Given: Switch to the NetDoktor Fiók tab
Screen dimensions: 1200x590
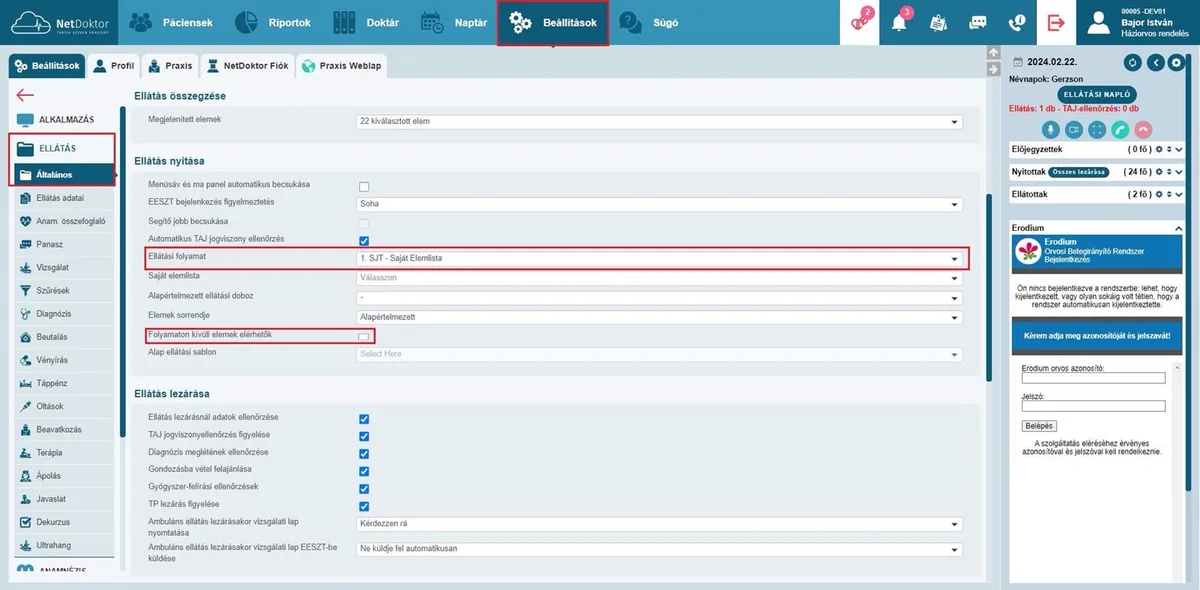Looking at the screenshot, I should coord(247,66).
